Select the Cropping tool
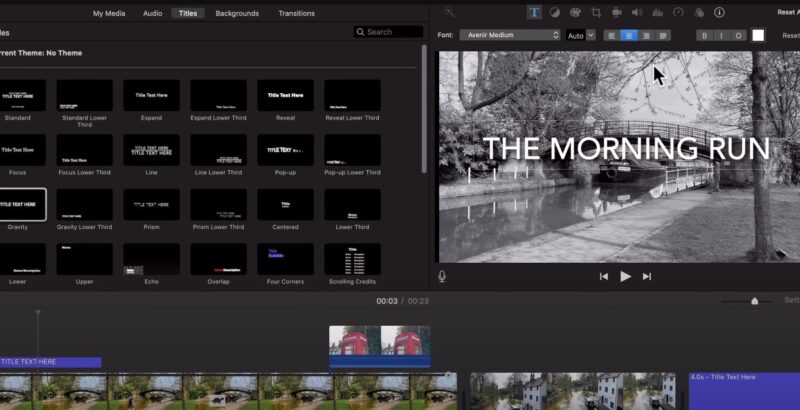The height and width of the screenshot is (410, 800). 596,13
